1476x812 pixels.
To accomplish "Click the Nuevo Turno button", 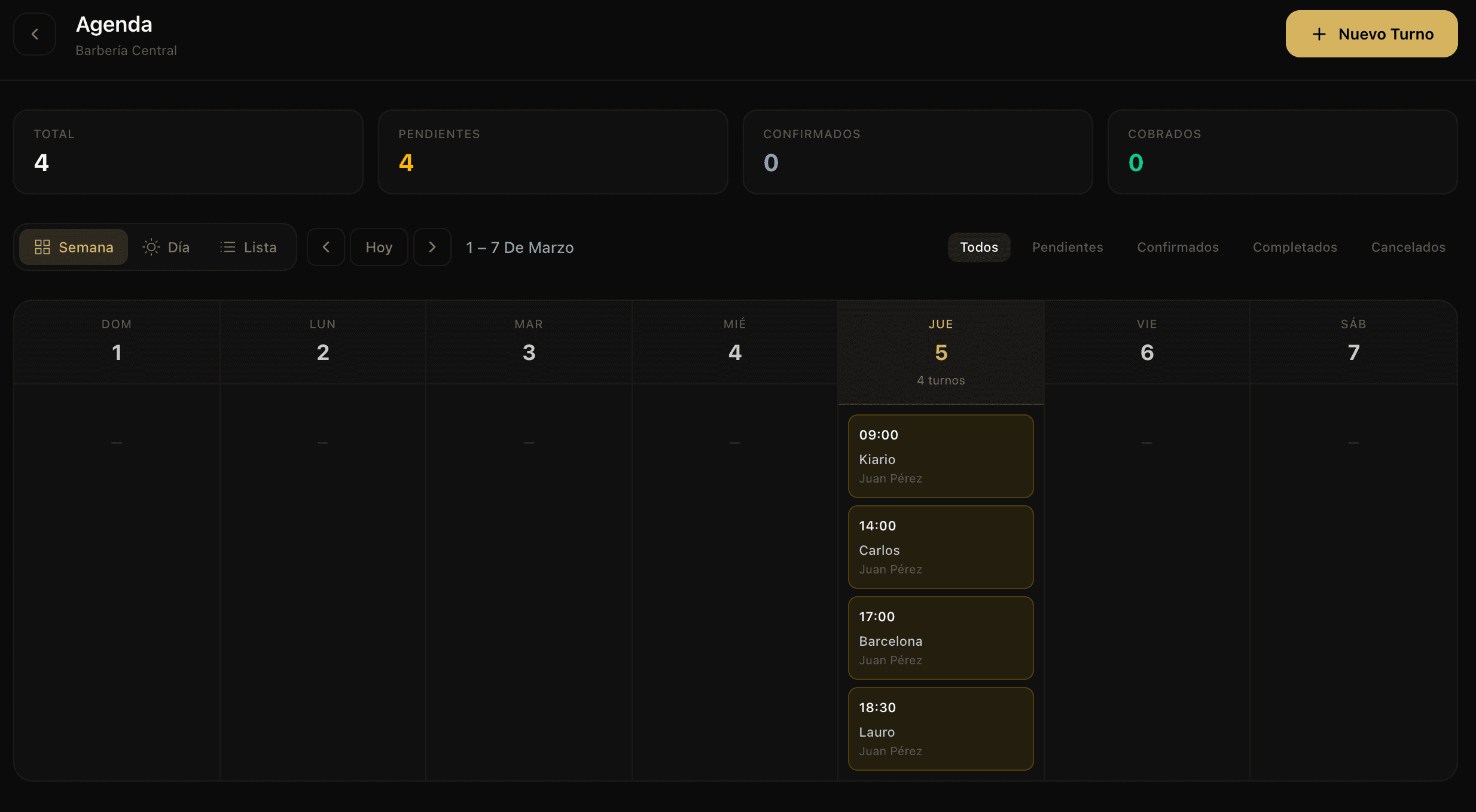I will tap(1371, 34).
